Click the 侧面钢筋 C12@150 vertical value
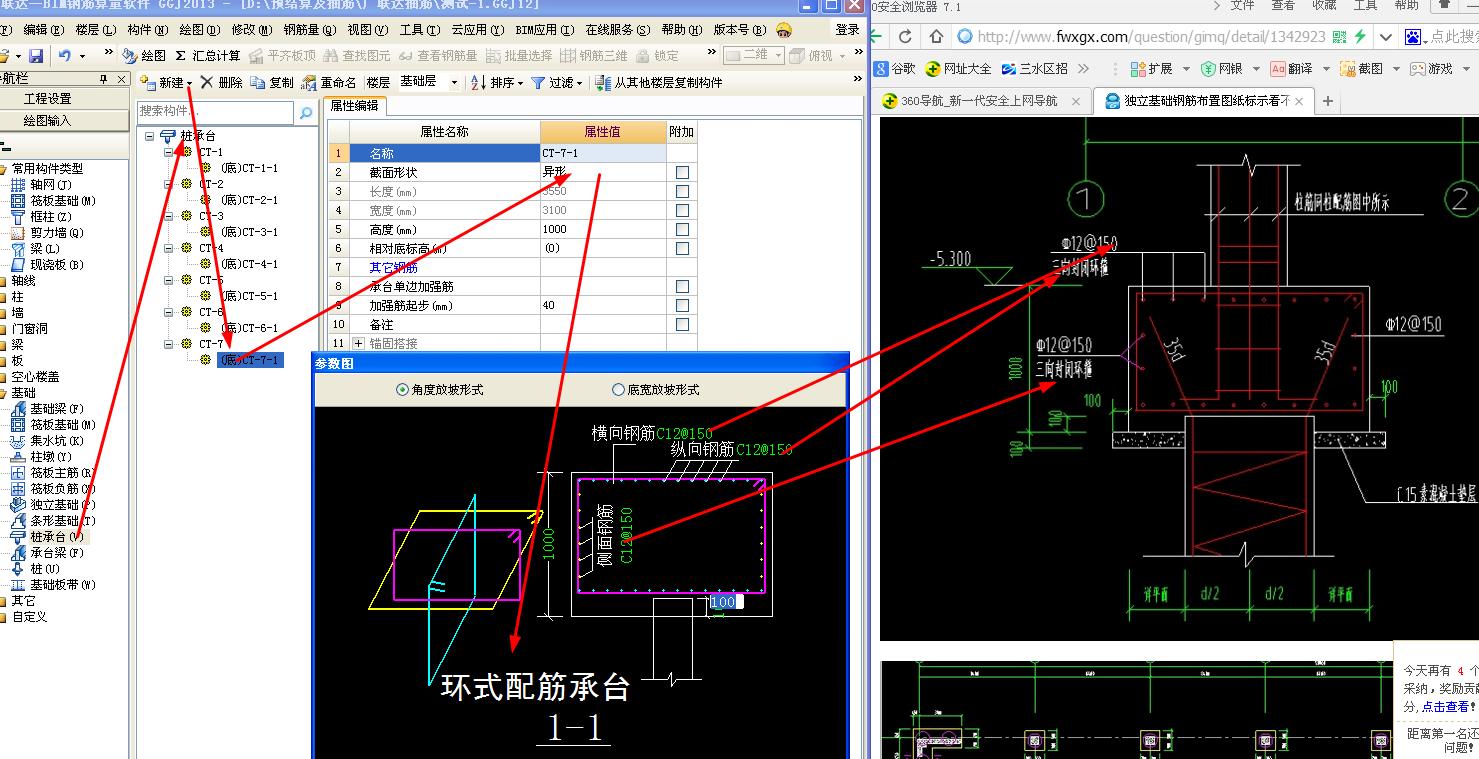Screen dimensions: 1479x759 tap(627, 535)
